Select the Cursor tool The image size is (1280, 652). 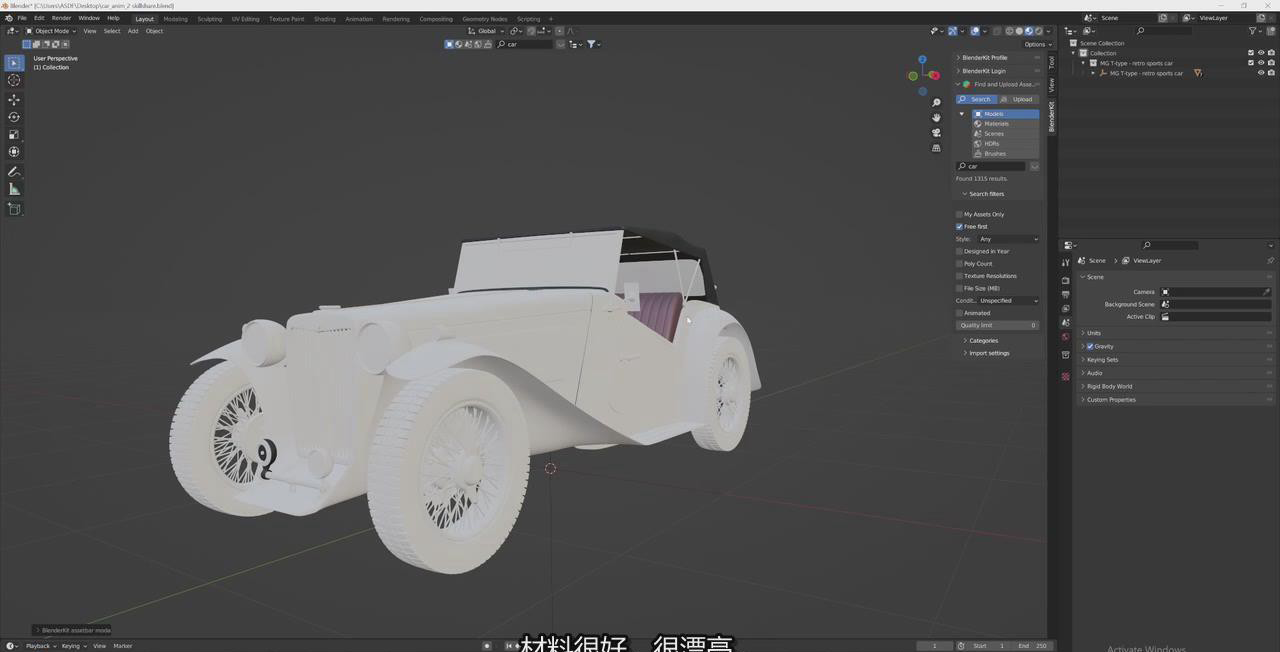[14, 80]
